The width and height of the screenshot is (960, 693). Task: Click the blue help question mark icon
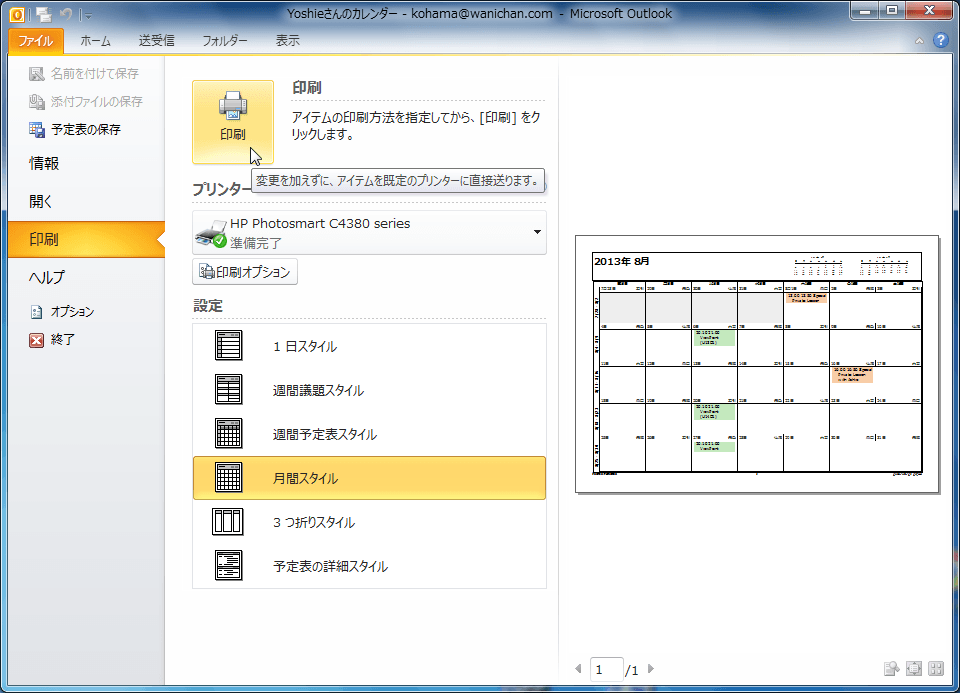point(941,40)
